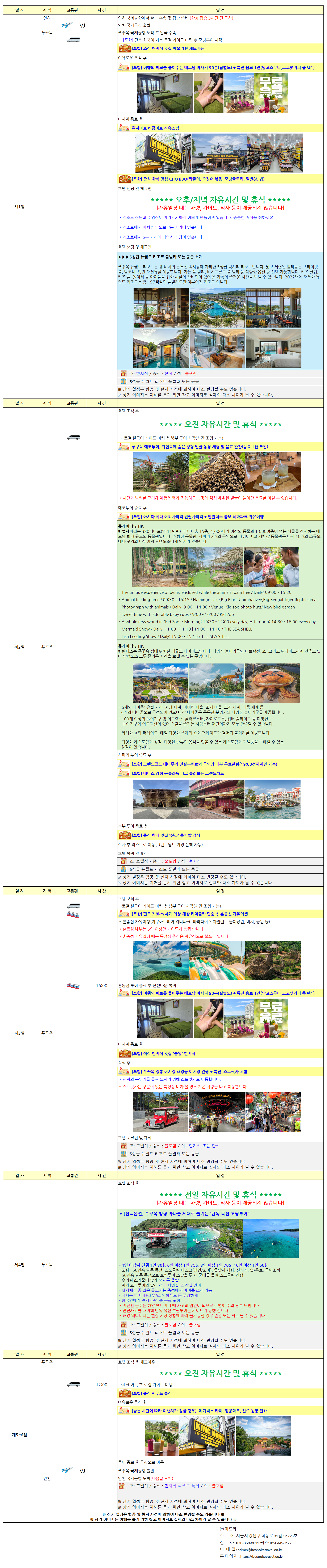Click the guide icon beside the 푸꾸옥 에코투어 heading
This screenshot has width=327, height=1568.
tap(124, 447)
